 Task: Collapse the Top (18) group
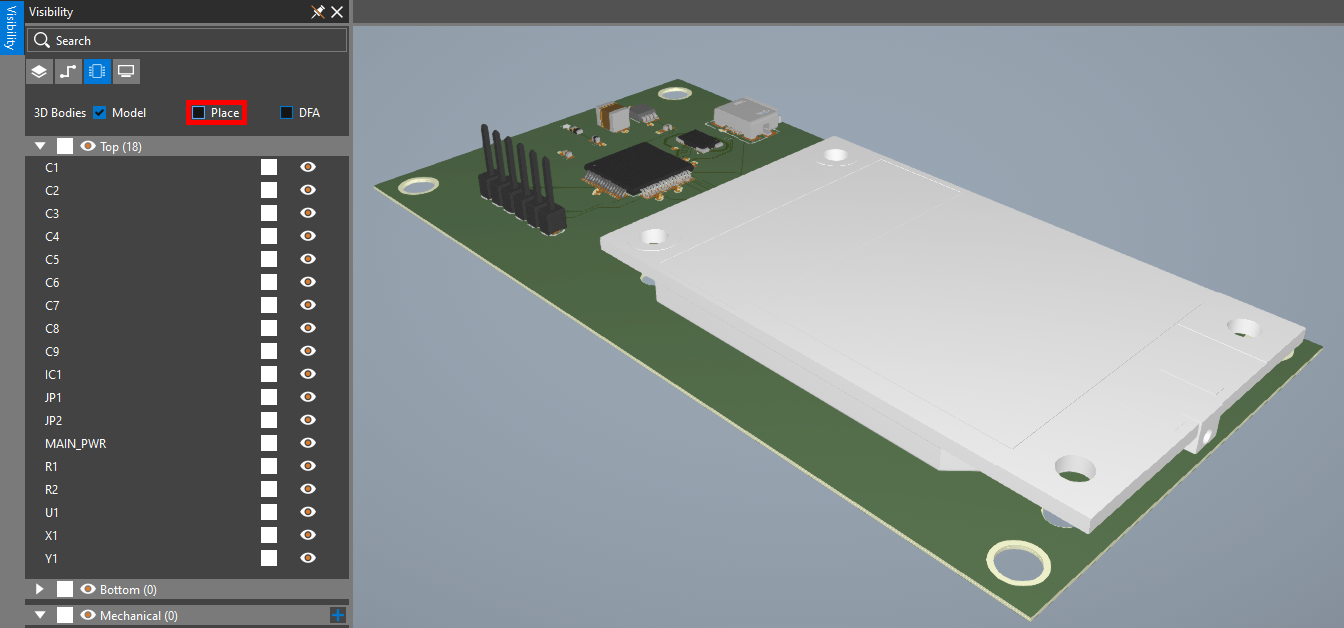click(40, 145)
